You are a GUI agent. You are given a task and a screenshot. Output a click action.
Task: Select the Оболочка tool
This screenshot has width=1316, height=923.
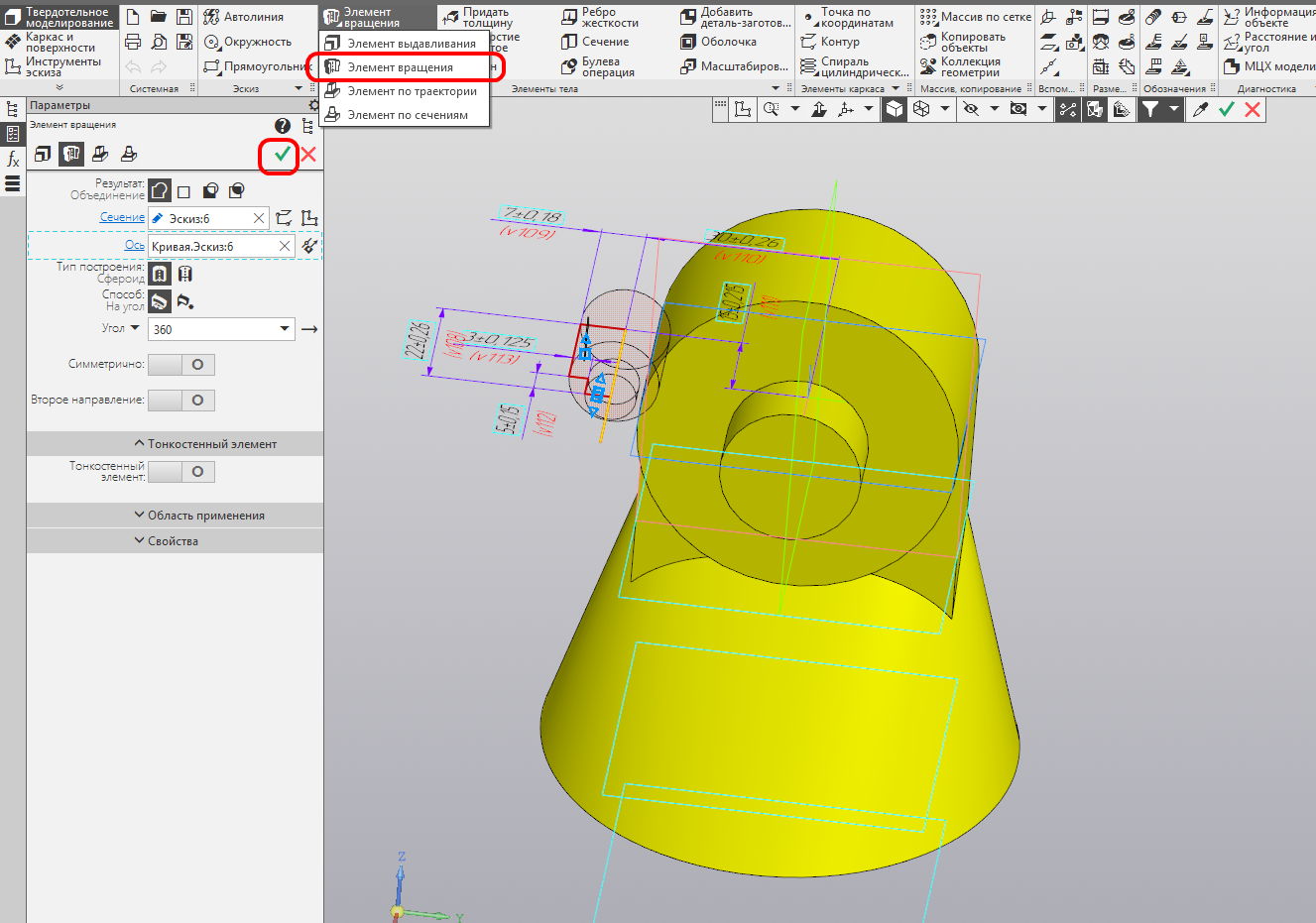[x=719, y=42]
